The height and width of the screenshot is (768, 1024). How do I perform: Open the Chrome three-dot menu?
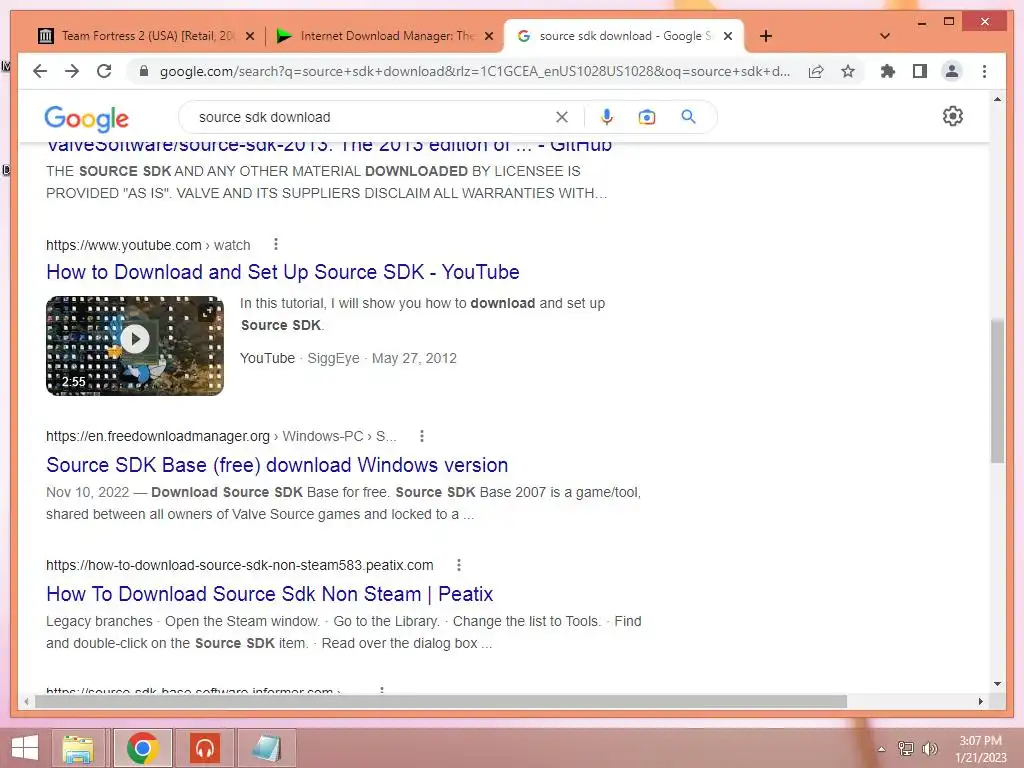coord(984,71)
